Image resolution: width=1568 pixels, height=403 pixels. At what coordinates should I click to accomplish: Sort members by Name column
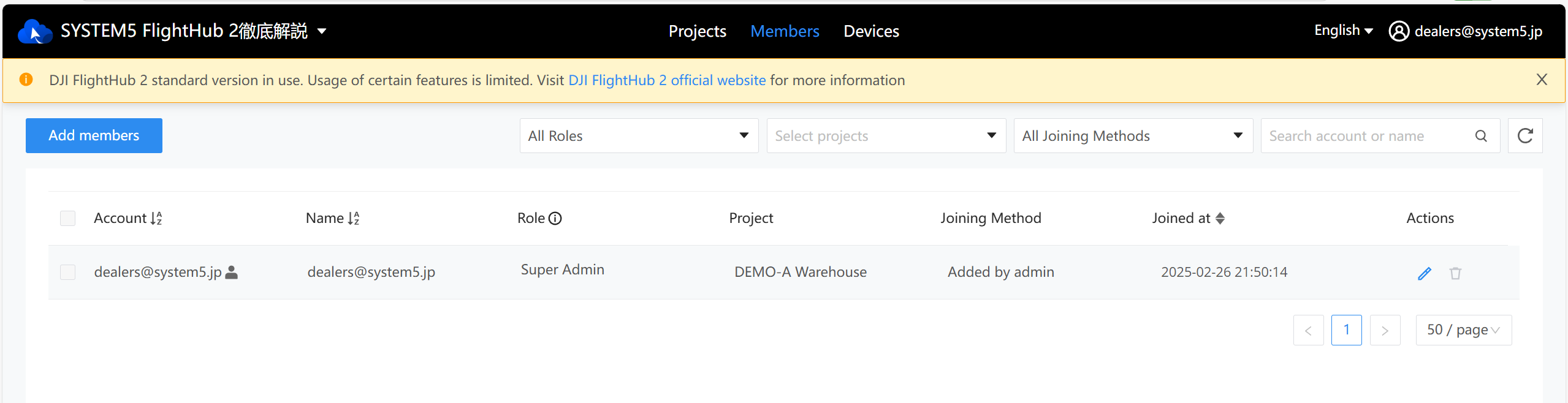pos(354,218)
